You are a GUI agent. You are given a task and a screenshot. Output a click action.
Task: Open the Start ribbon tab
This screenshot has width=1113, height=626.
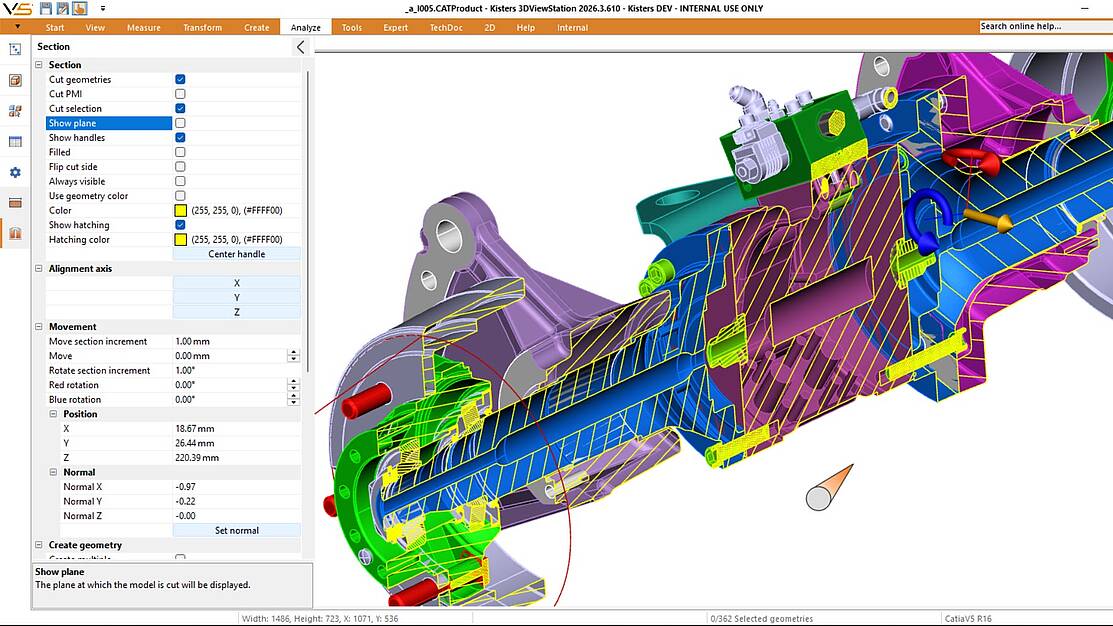click(55, 28)
